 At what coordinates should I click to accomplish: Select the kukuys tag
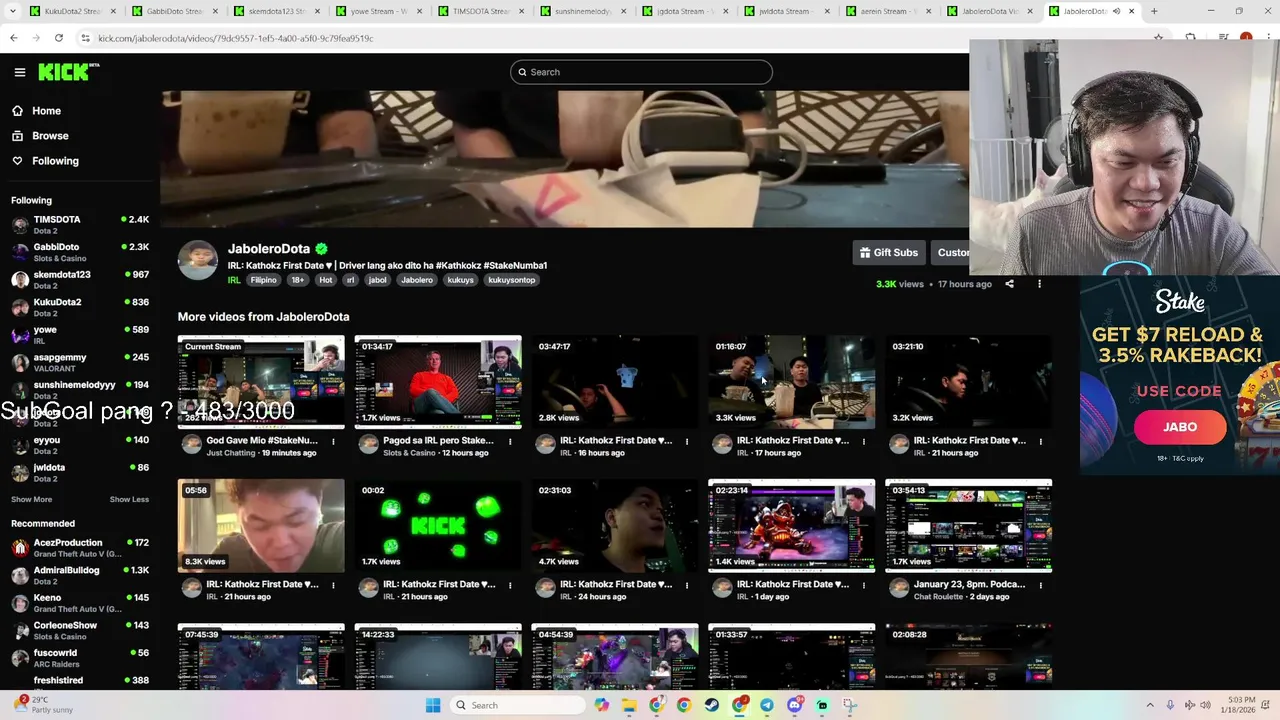[x=460, y=280]
